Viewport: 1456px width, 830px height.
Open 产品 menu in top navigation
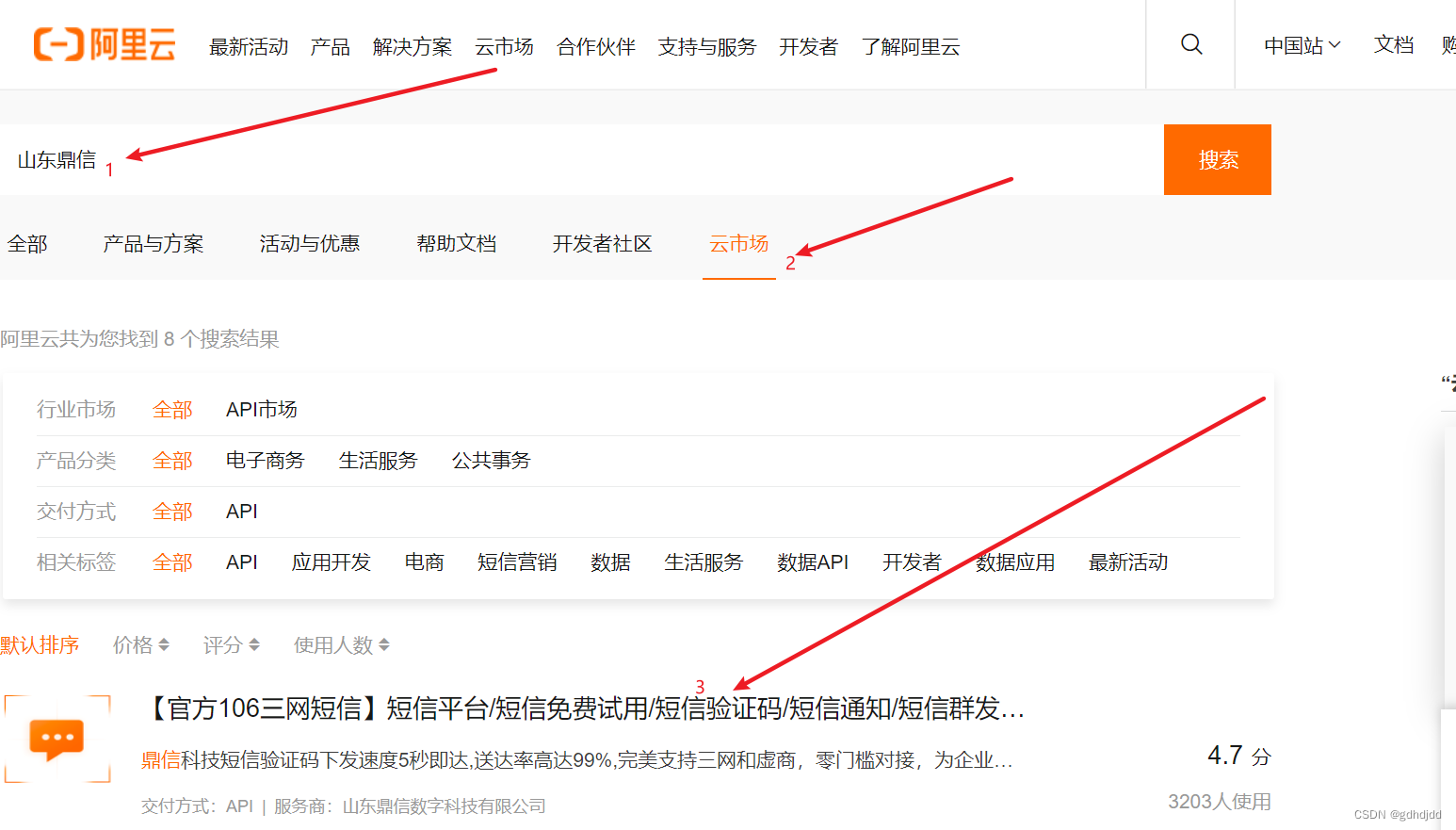pyautogui.click(x=331, y=46)
